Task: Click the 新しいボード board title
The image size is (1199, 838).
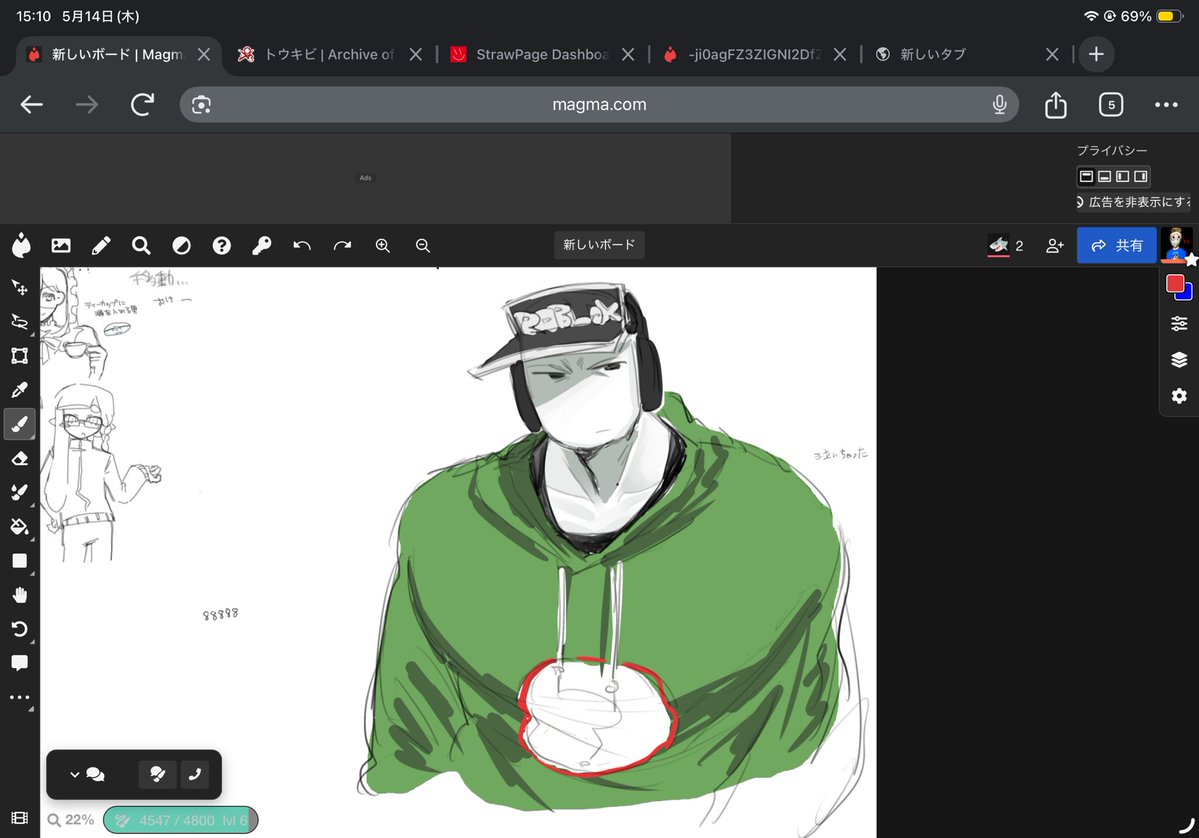Action: [x=599, y=245]
